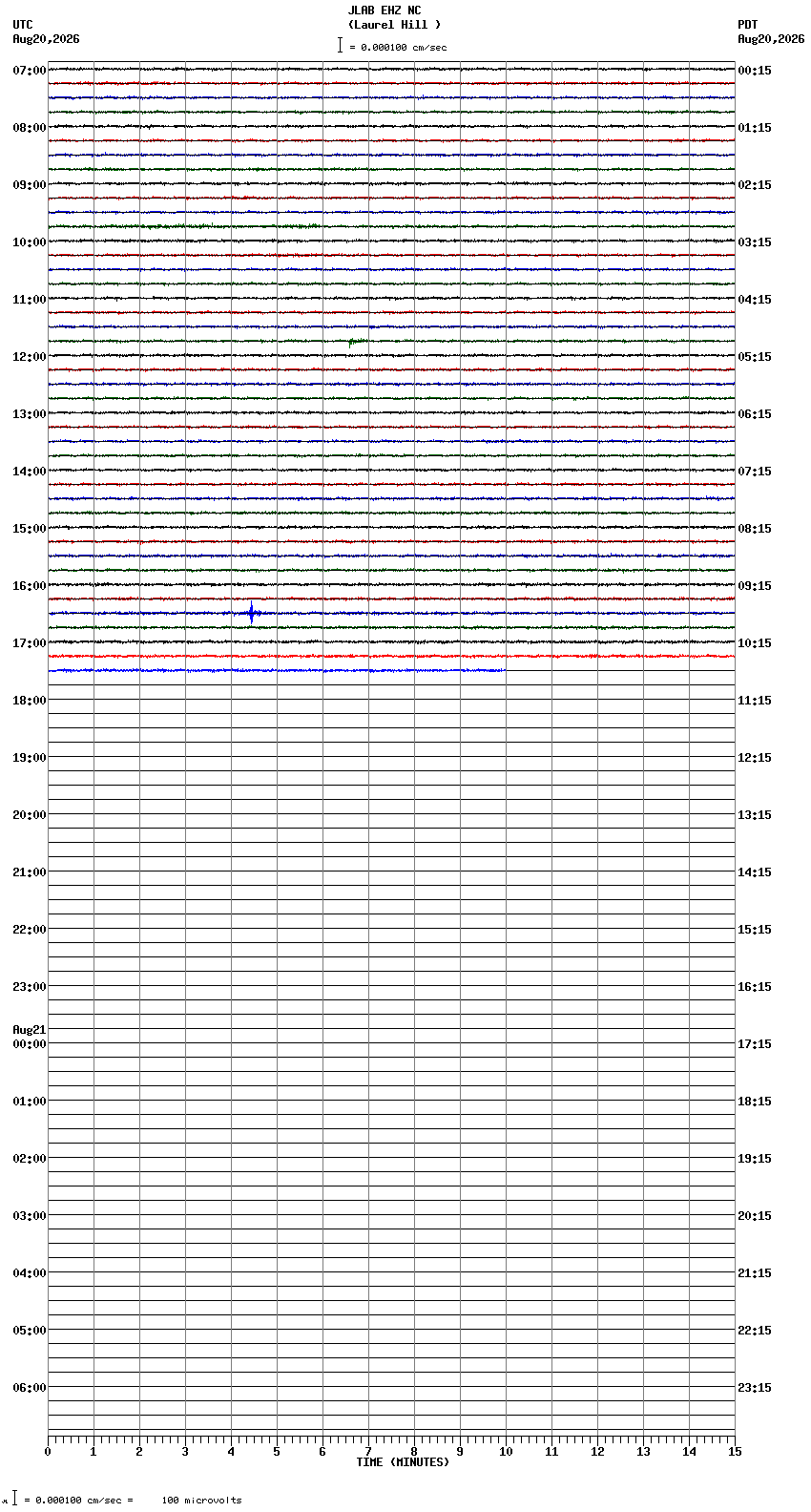Click the '01:15' PDT time label

click(x=755, y=128)
